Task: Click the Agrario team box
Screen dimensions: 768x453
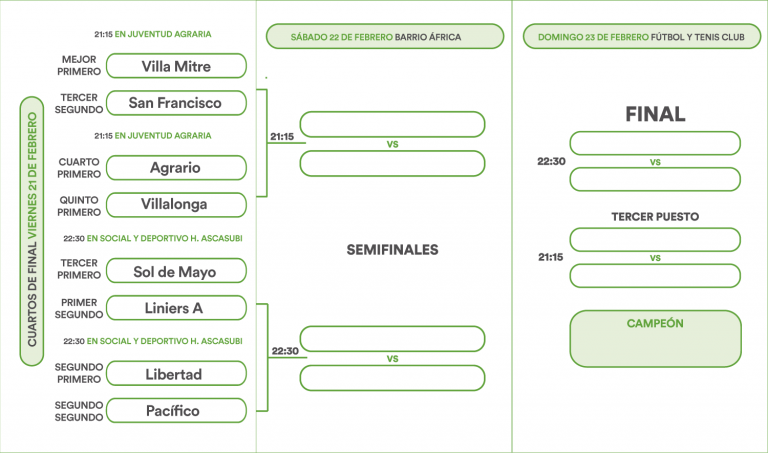Action: tap(175, 167)
